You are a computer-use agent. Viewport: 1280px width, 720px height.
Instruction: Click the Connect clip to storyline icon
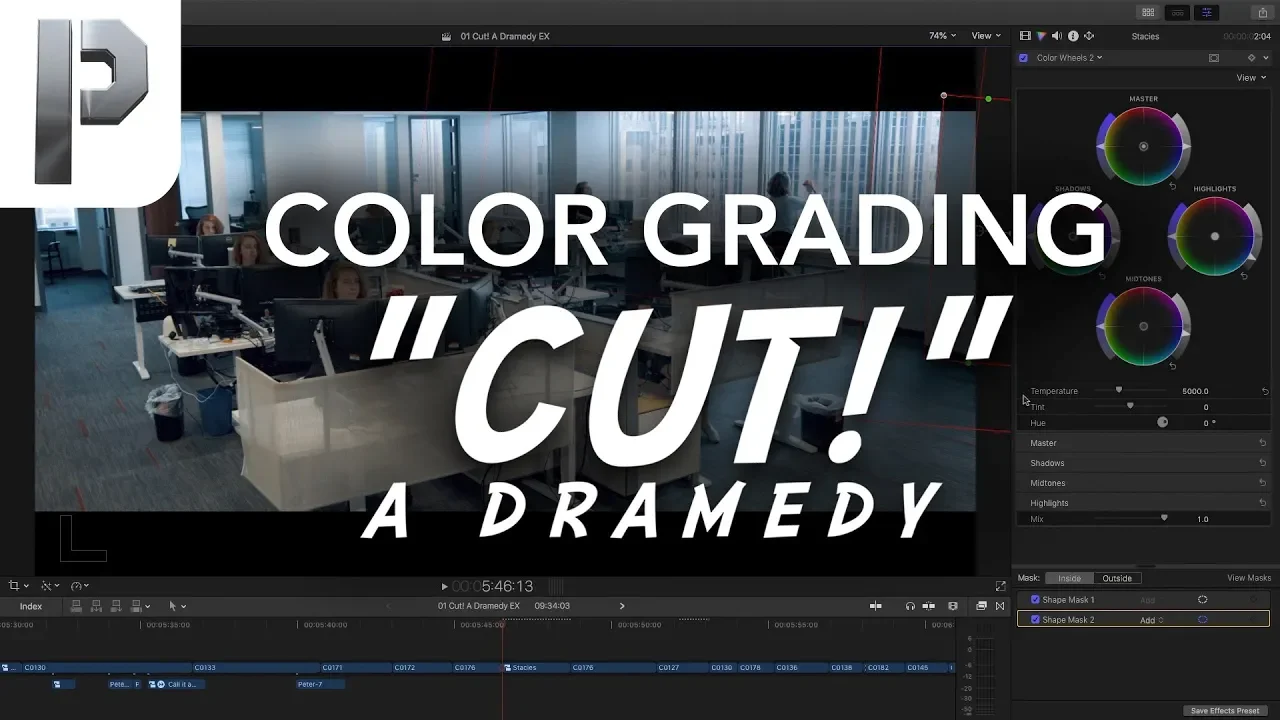click(x=76, y=606)
